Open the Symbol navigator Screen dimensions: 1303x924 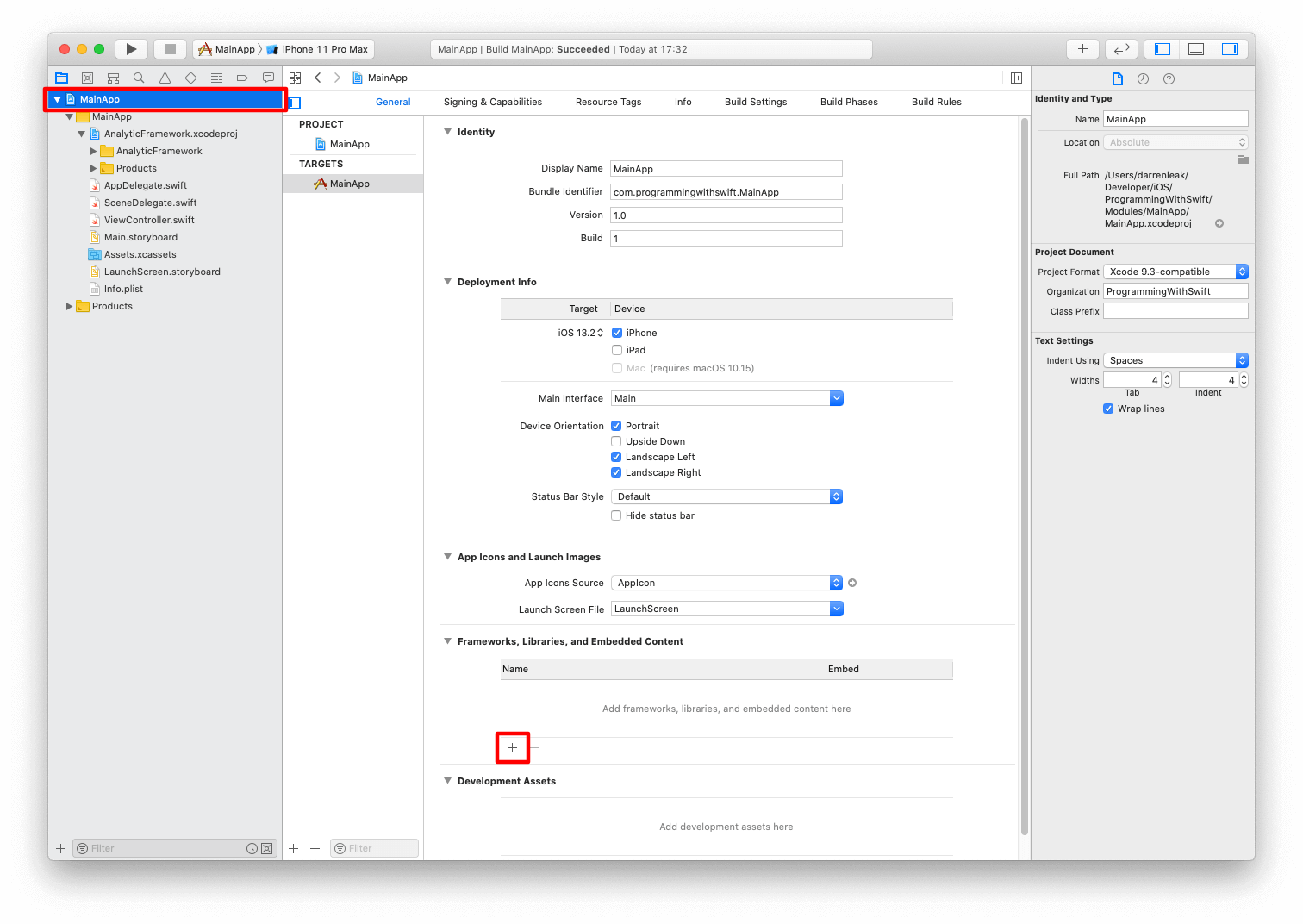click(x=113, y=78)
